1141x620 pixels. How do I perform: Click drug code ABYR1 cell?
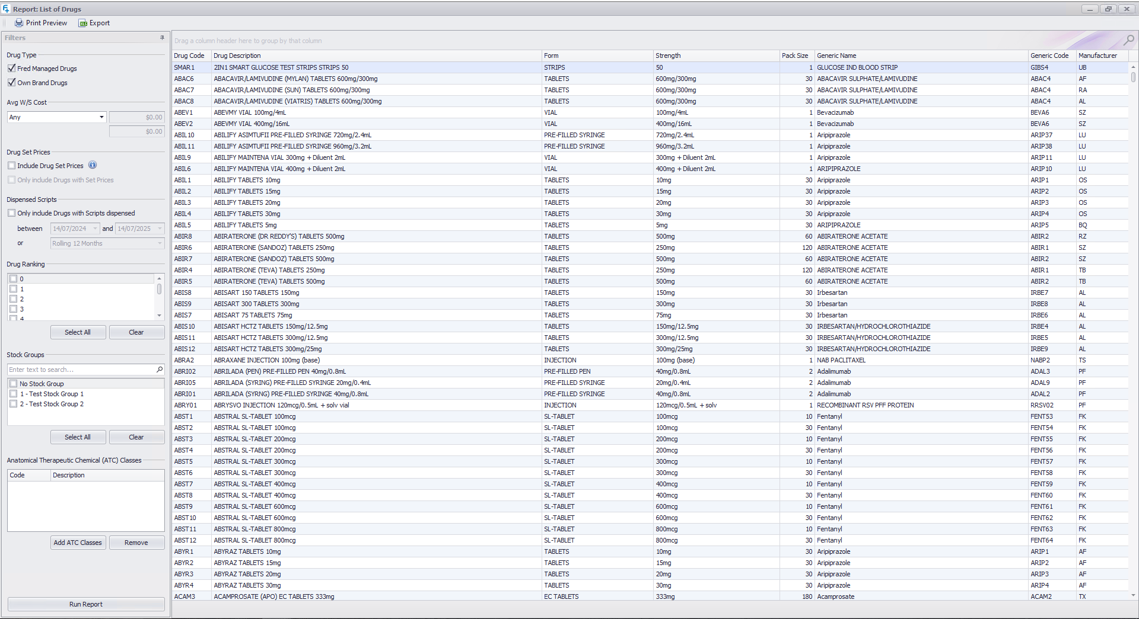pyautogui.click(x=191, y=552)
